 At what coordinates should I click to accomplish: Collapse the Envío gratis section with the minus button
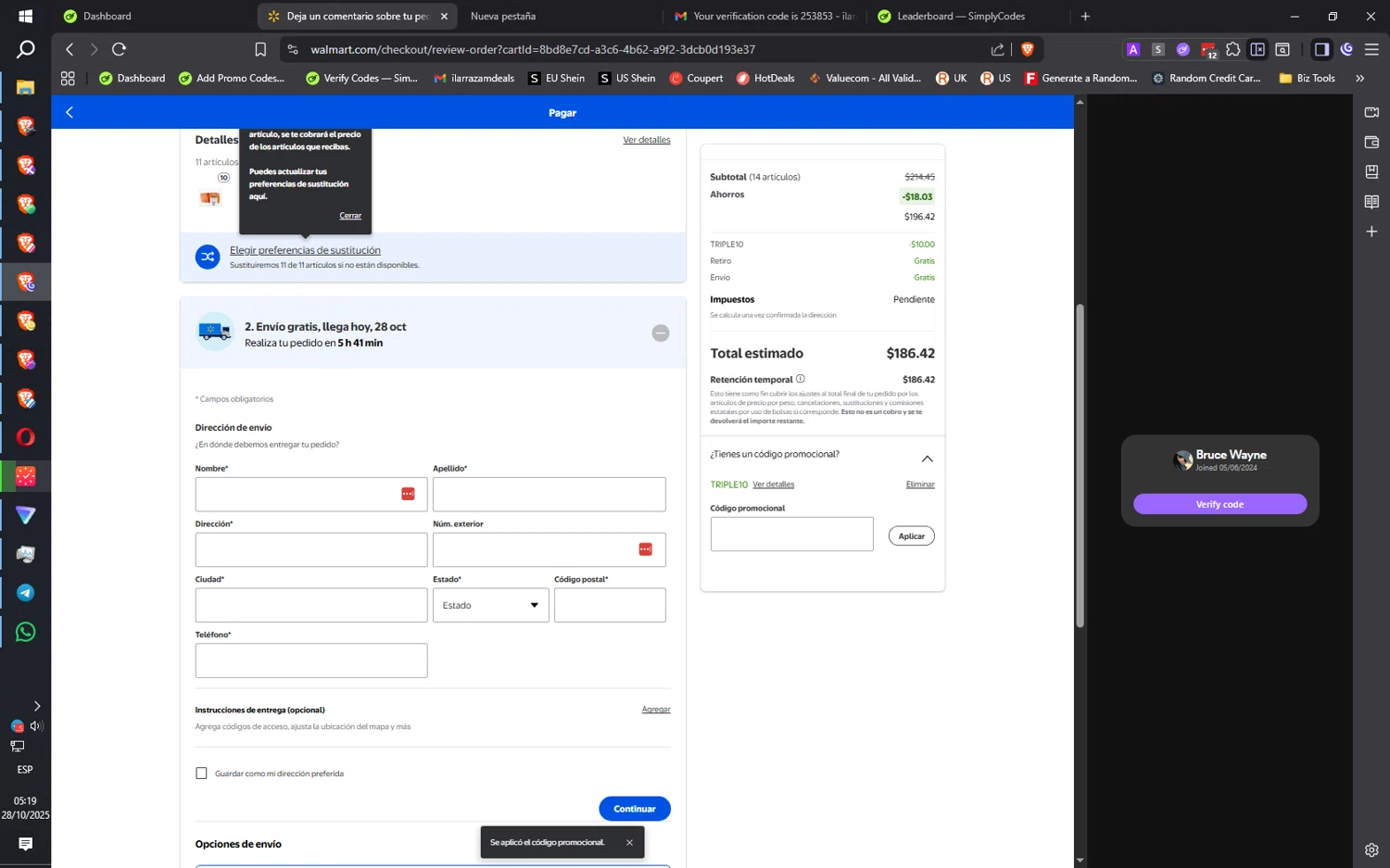coord(661,333)
